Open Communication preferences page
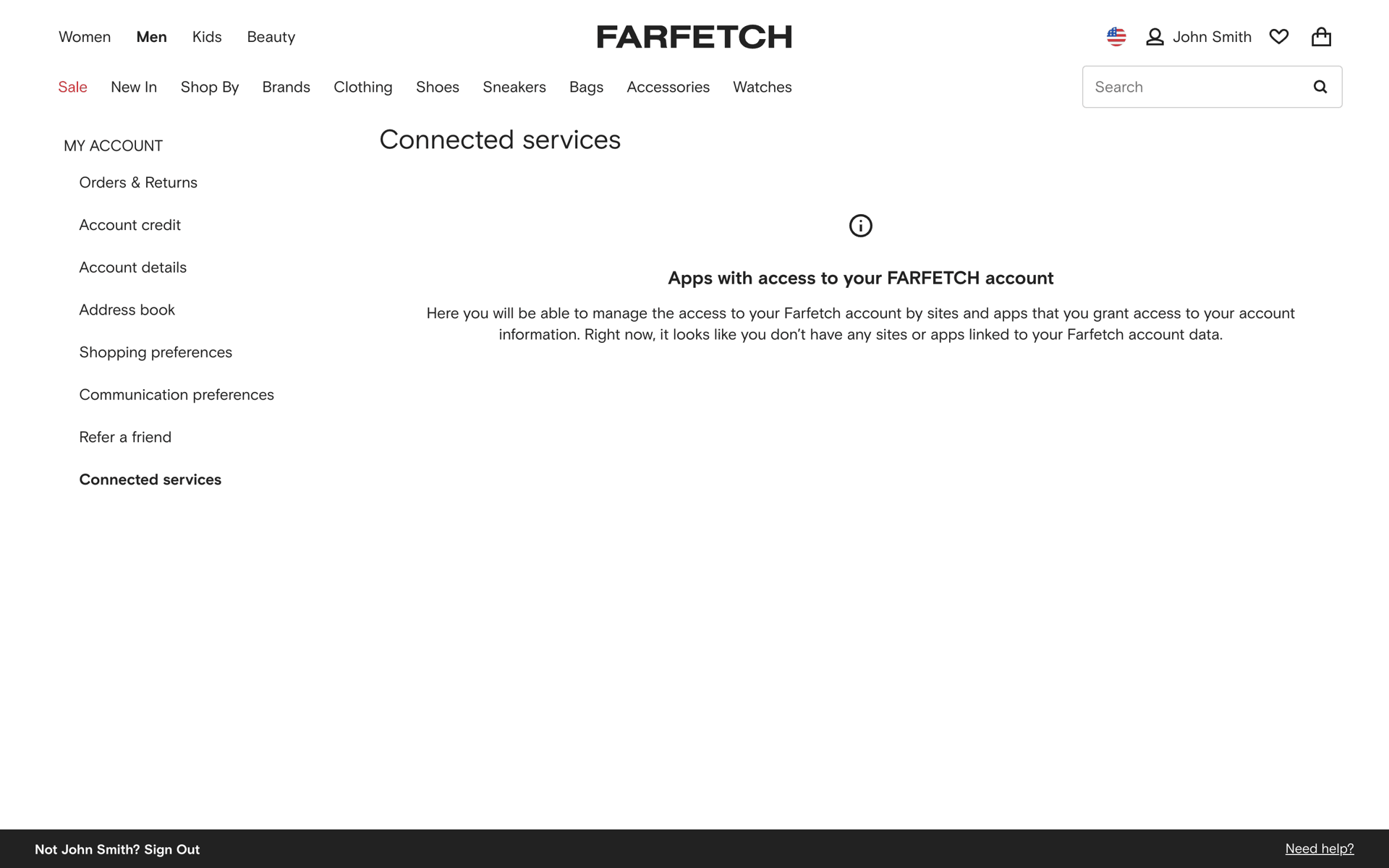This screenshot has height=868, width=1389. [x=177, y=395]
